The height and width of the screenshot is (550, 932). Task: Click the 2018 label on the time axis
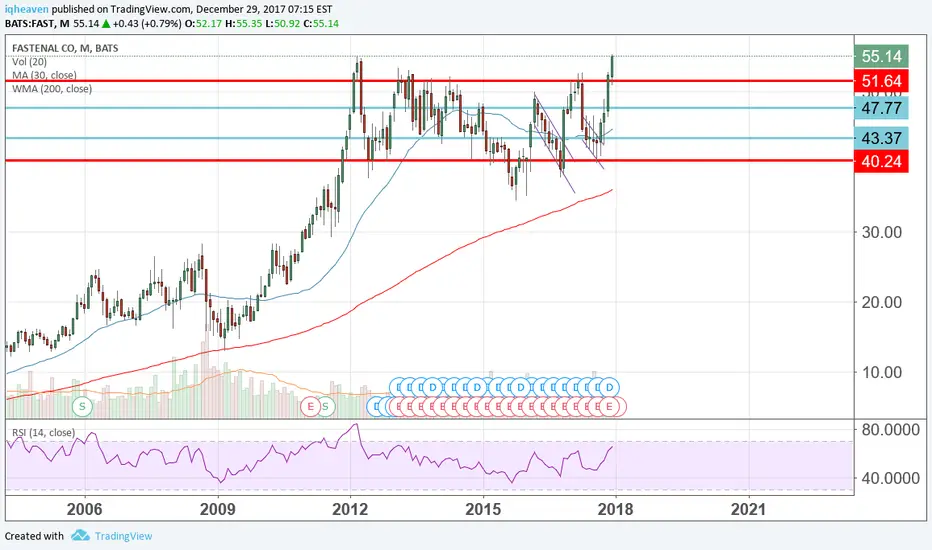(615, 509)
